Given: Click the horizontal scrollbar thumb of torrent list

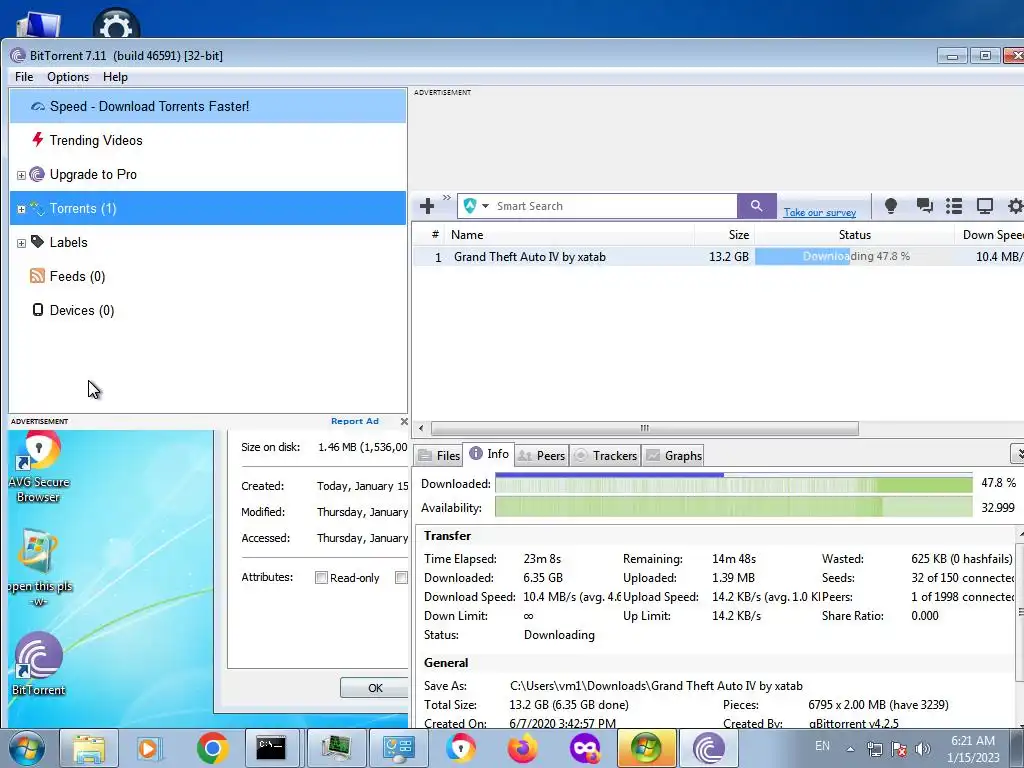Looking at the screenshot, I should [x=645, y=428].
